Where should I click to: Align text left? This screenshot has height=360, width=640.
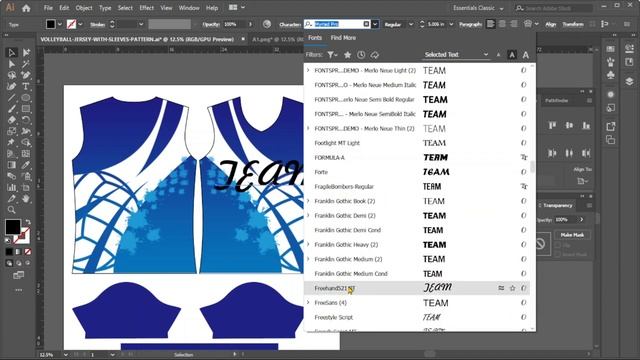pyautogui.click(x=491, y=24)
